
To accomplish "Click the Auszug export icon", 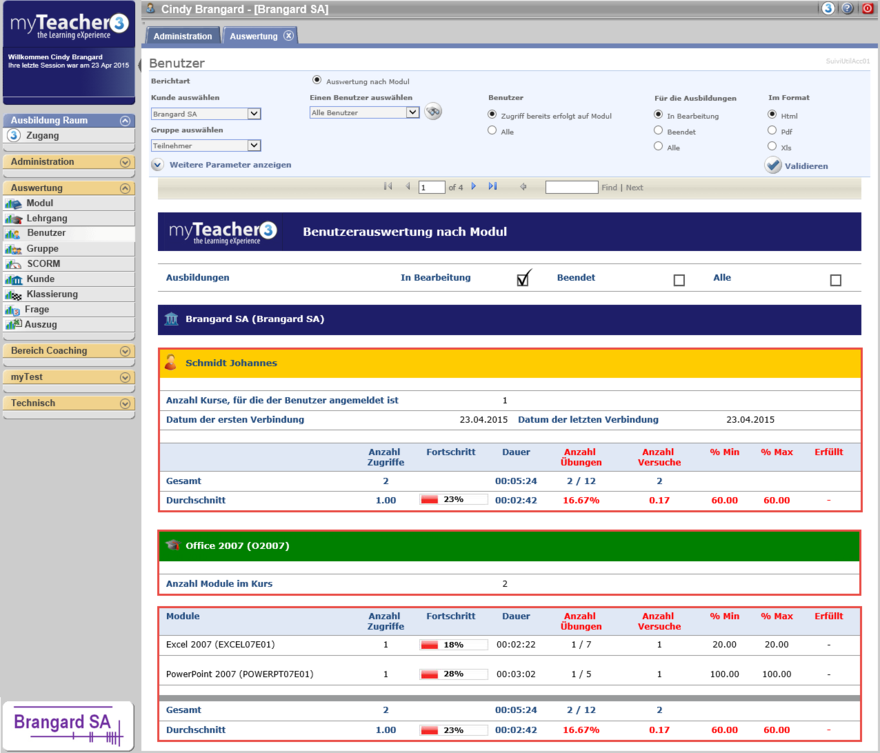I will point(14,325).
